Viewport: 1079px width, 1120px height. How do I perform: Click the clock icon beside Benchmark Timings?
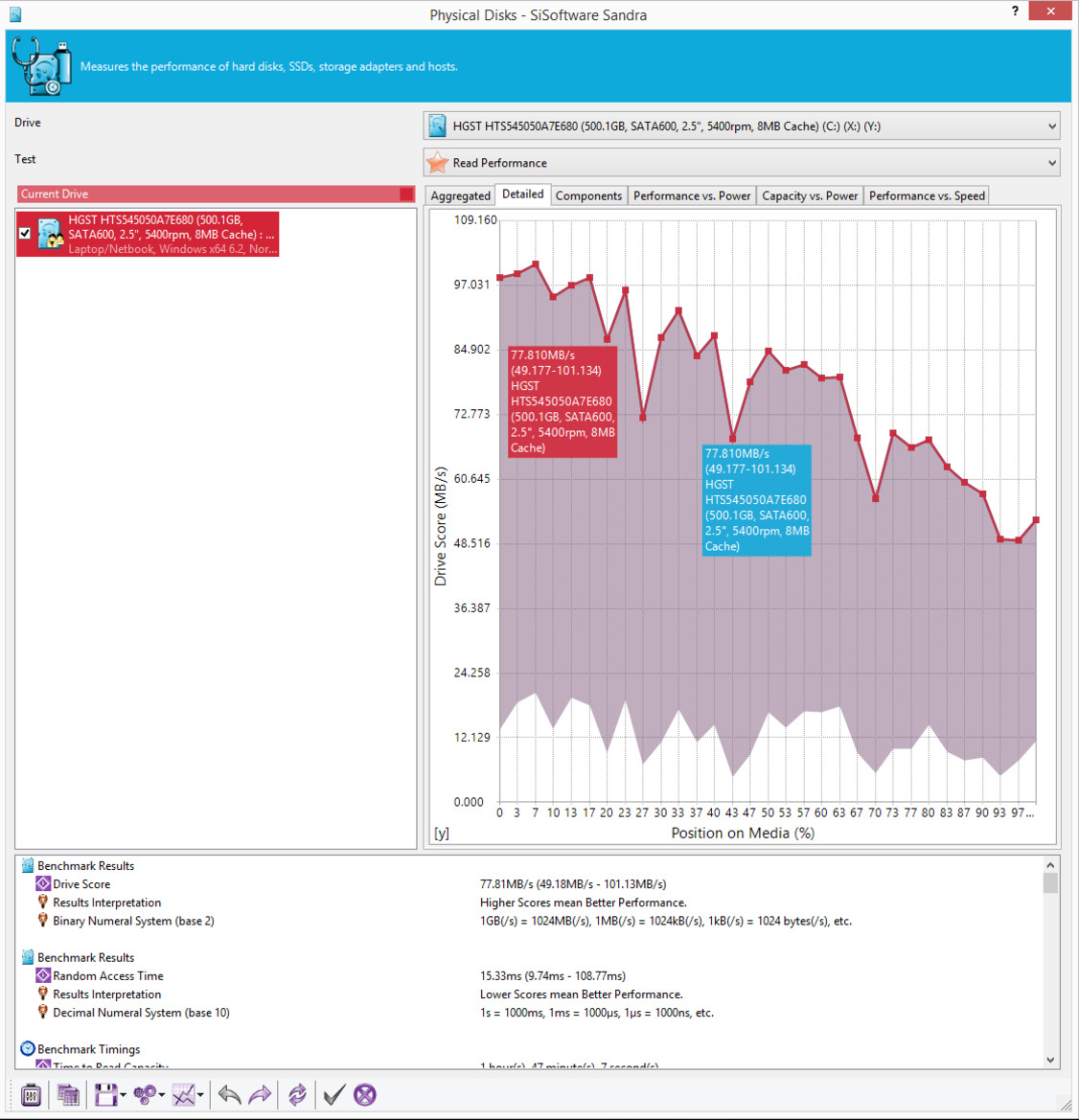pos(28,1048)
